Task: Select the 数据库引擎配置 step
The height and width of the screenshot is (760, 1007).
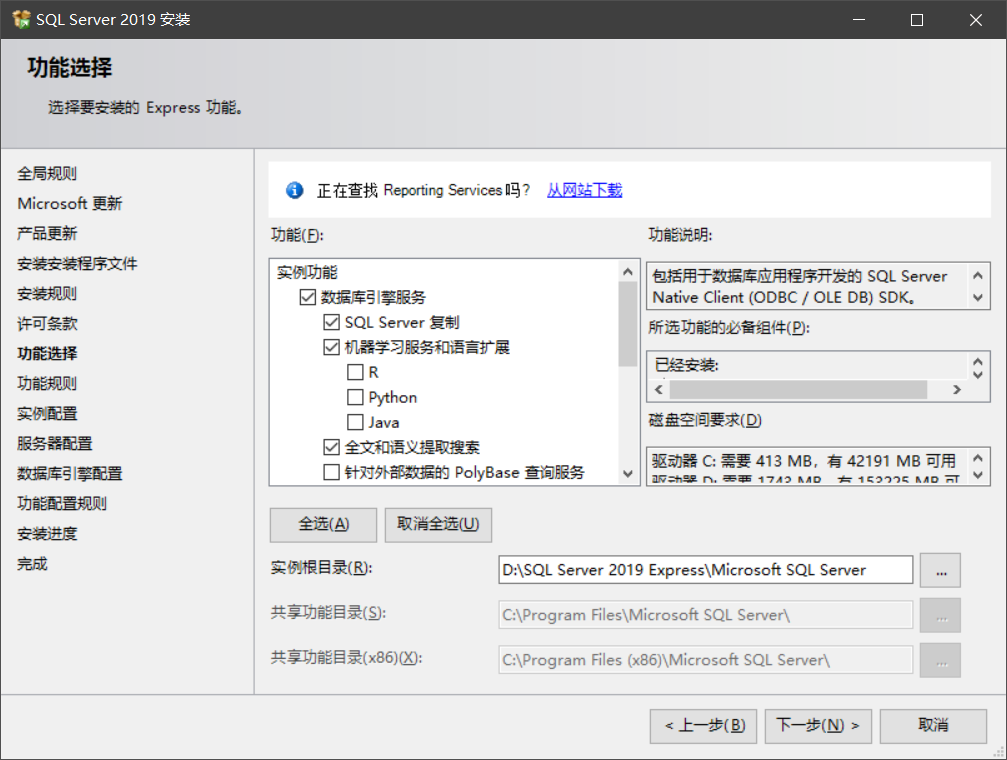Action: point(69,473)
